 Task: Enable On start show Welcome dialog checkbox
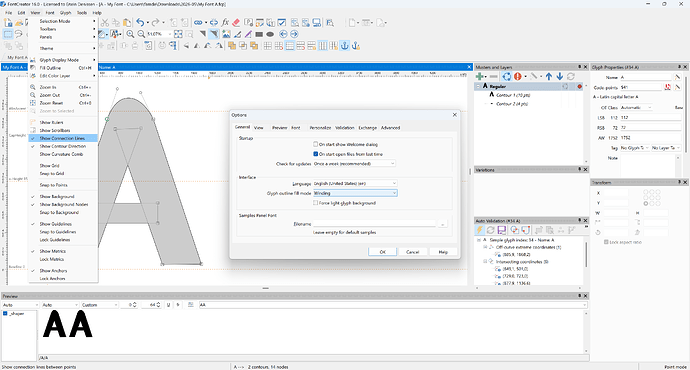pyautogui.click(x=316, y=144)
